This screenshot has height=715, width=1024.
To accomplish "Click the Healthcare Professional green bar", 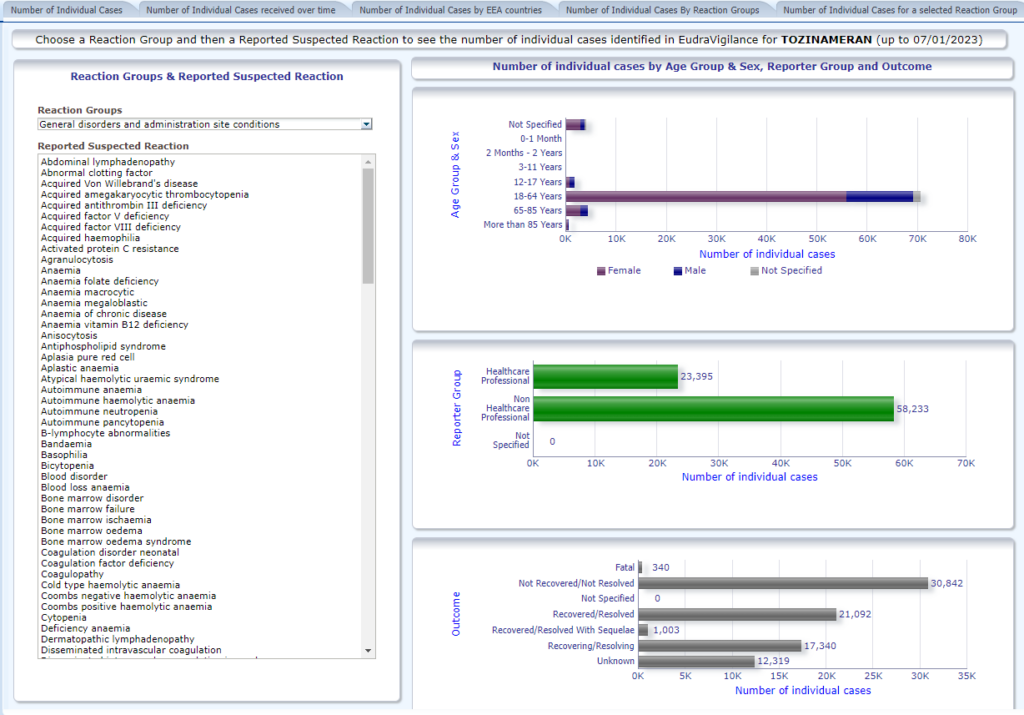I will click(x=605, y=376).
